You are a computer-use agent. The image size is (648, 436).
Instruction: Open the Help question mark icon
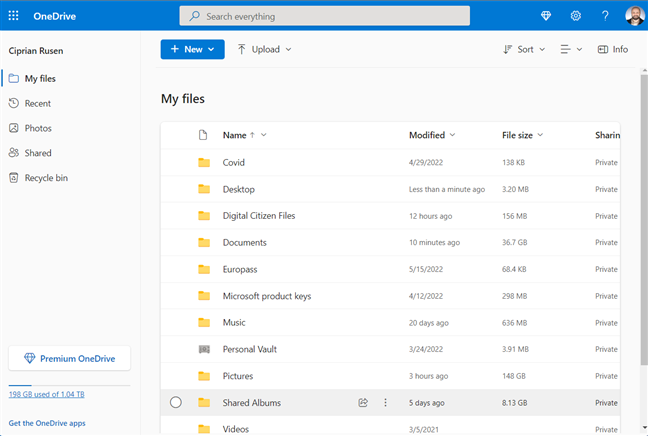point(605,16)
